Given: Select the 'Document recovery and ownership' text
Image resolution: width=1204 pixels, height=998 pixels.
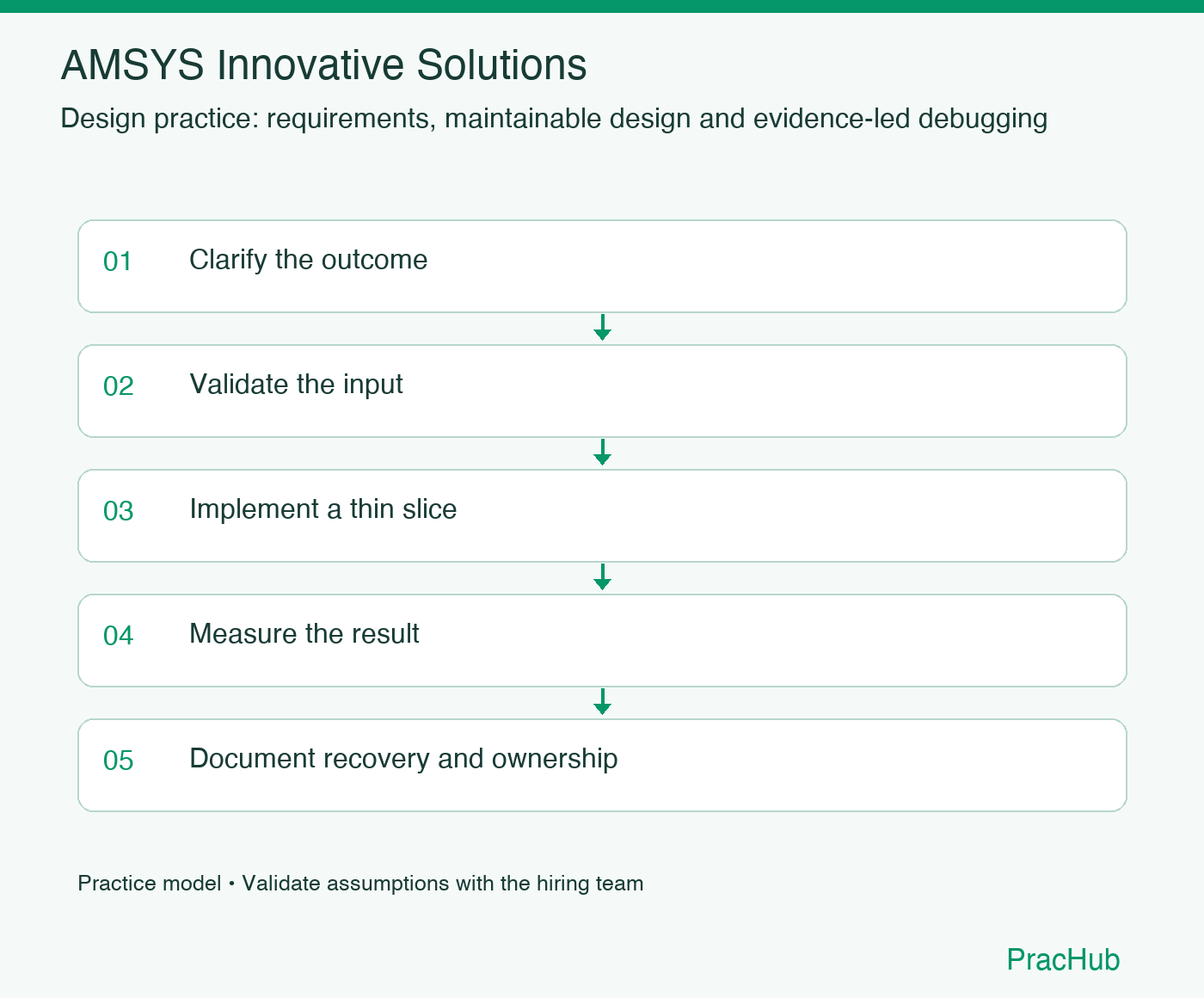Looking at the screenshot, I should click(403, 759).
